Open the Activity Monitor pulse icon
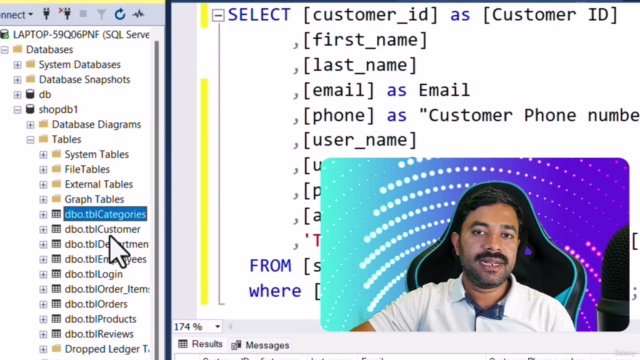 click(x=138, y=14)
